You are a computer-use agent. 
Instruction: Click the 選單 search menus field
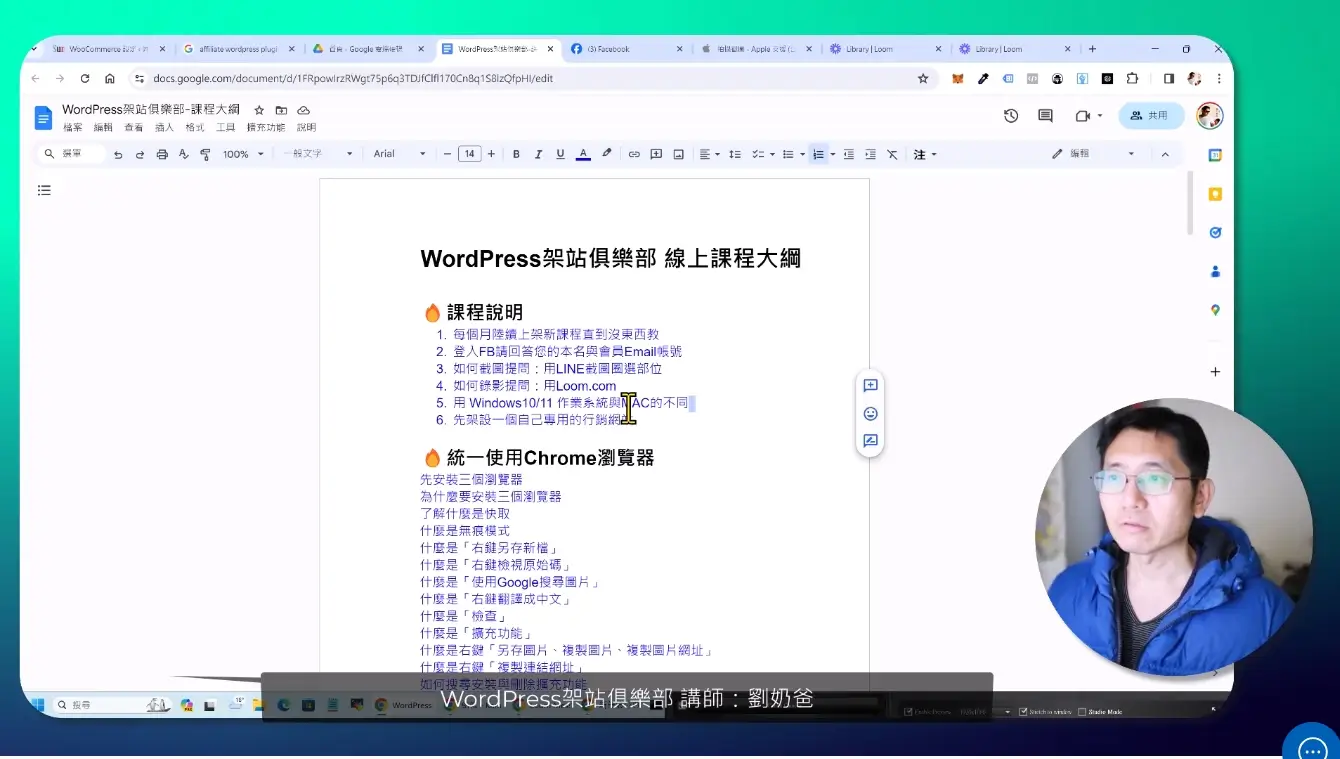point(72,154)
